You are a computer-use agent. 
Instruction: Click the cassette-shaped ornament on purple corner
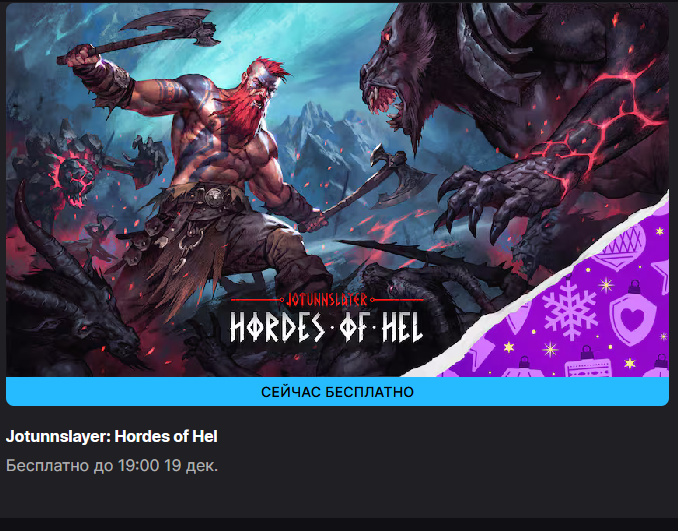tap(588, 363)
